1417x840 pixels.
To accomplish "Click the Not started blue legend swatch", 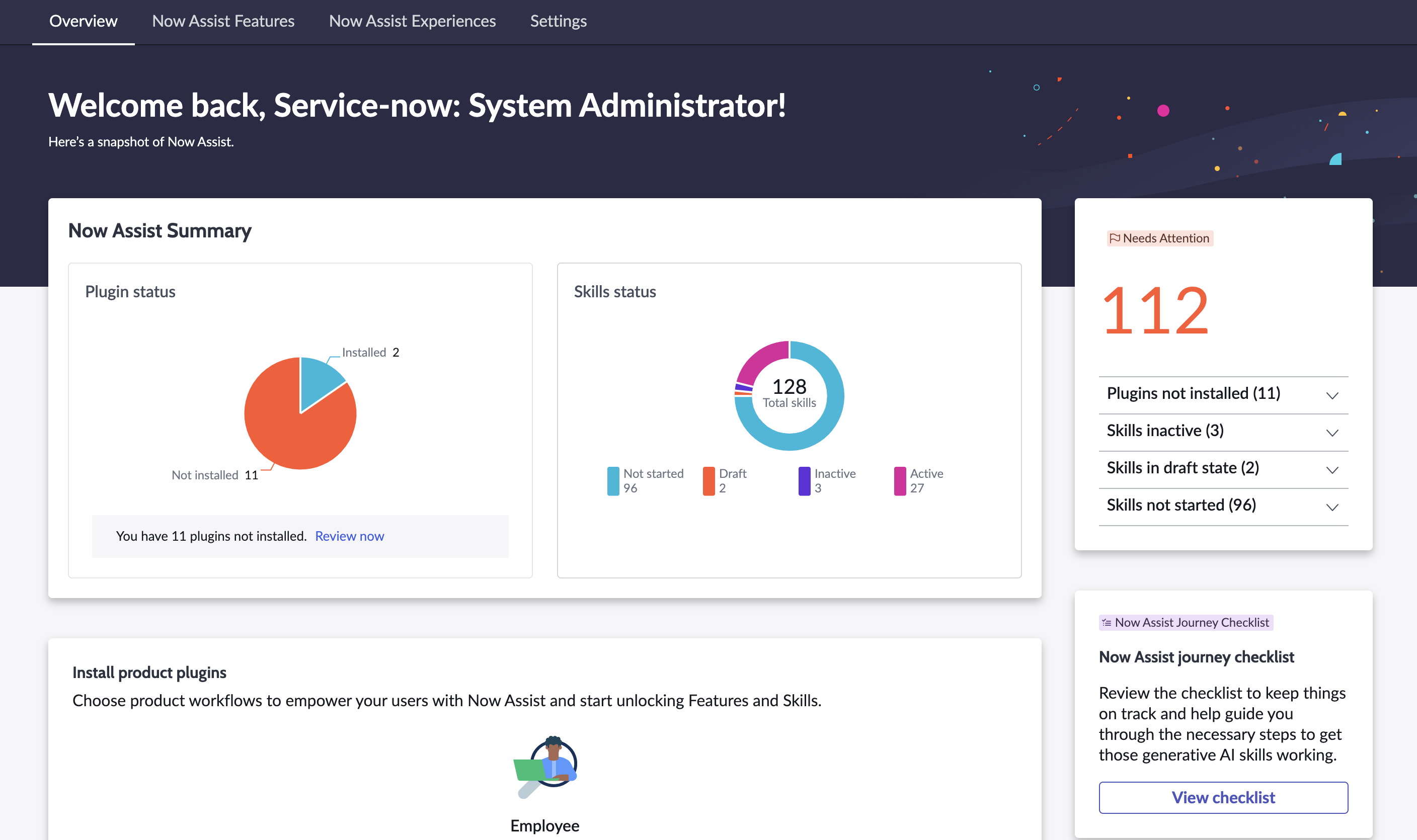I will [613, 481].
